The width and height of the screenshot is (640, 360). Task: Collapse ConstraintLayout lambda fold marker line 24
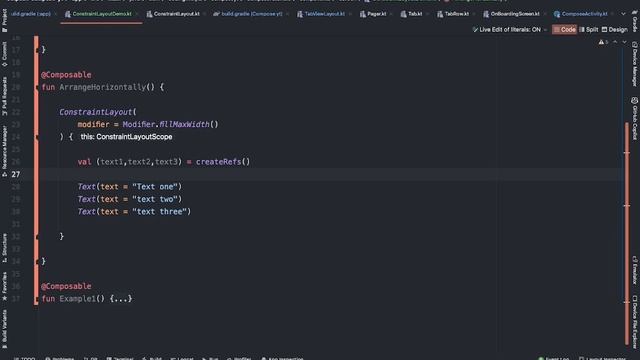click(x=37, y=137)
